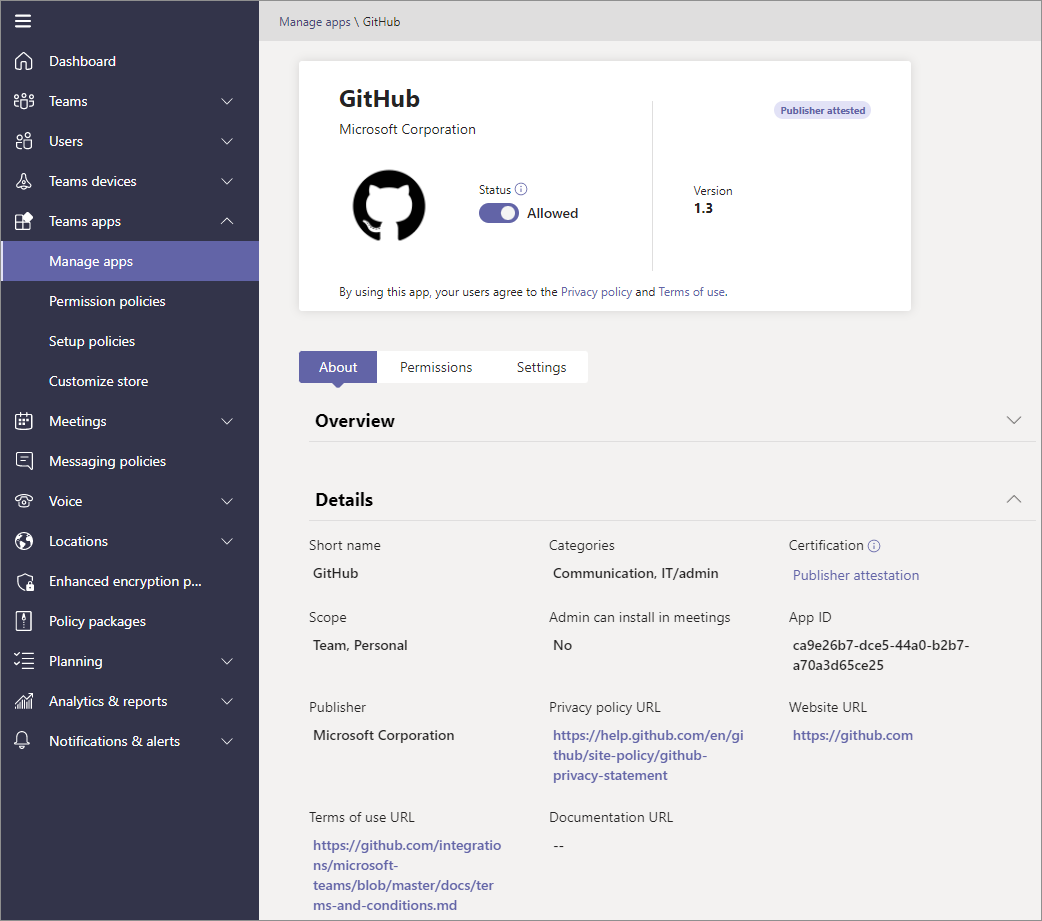Click the Microsoft Corporation publisher value in Details
The image size is (1042, 921).
(383, 735)
